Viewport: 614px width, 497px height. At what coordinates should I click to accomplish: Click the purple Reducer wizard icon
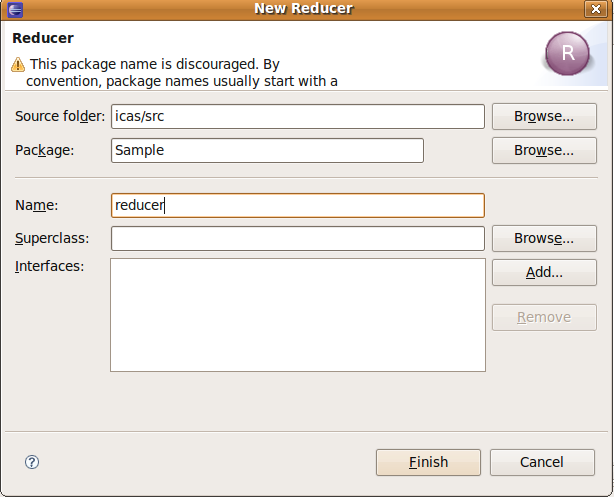[567, 54]
